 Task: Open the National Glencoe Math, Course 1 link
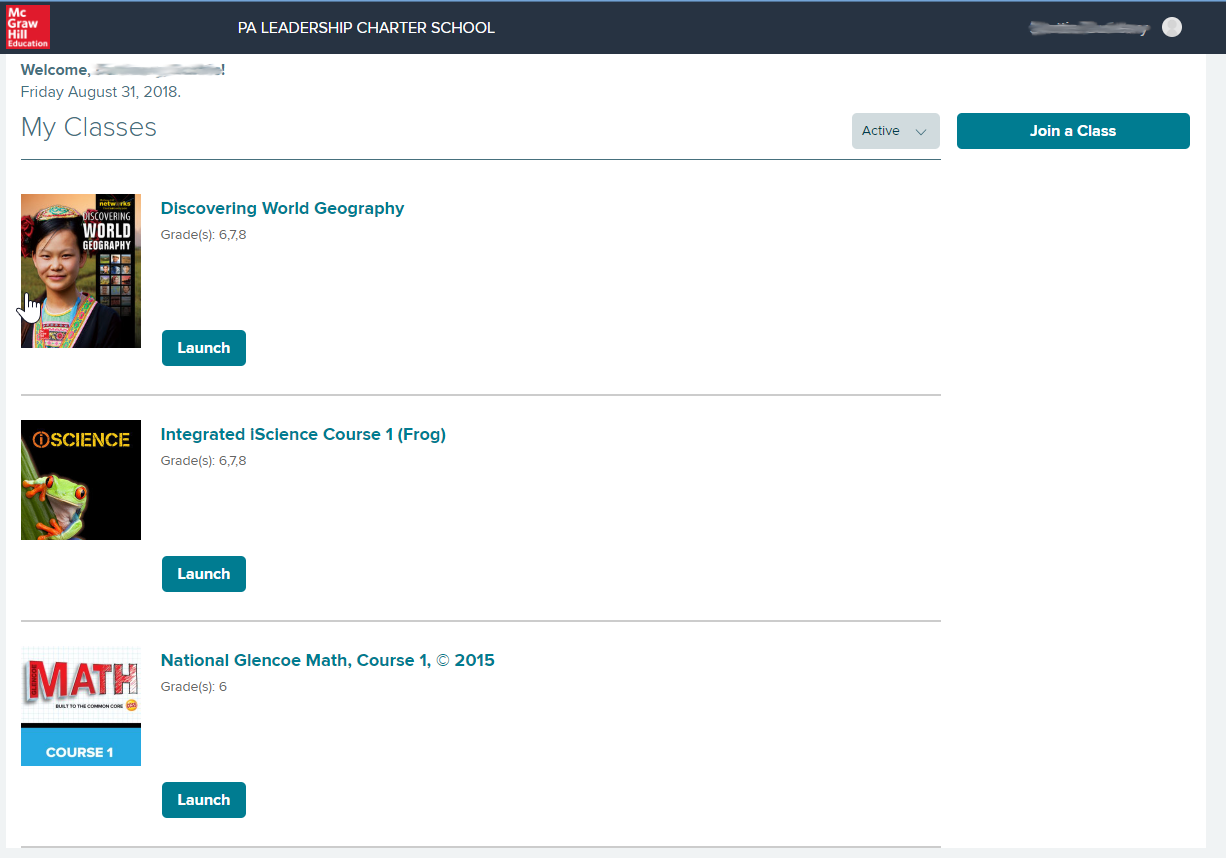(327, 661)
